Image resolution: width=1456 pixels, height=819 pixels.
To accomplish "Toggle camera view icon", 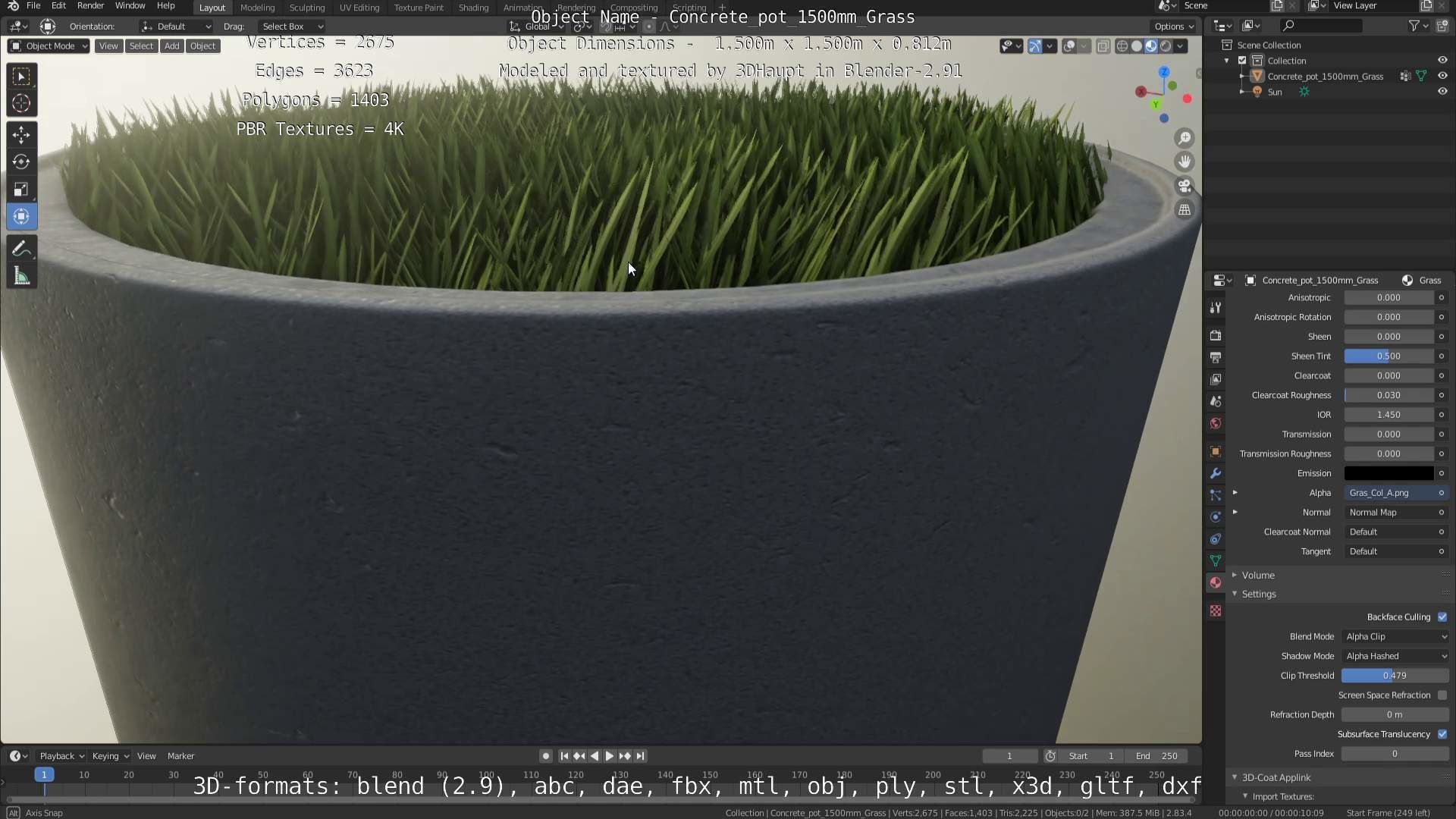I will (1185, 186).
